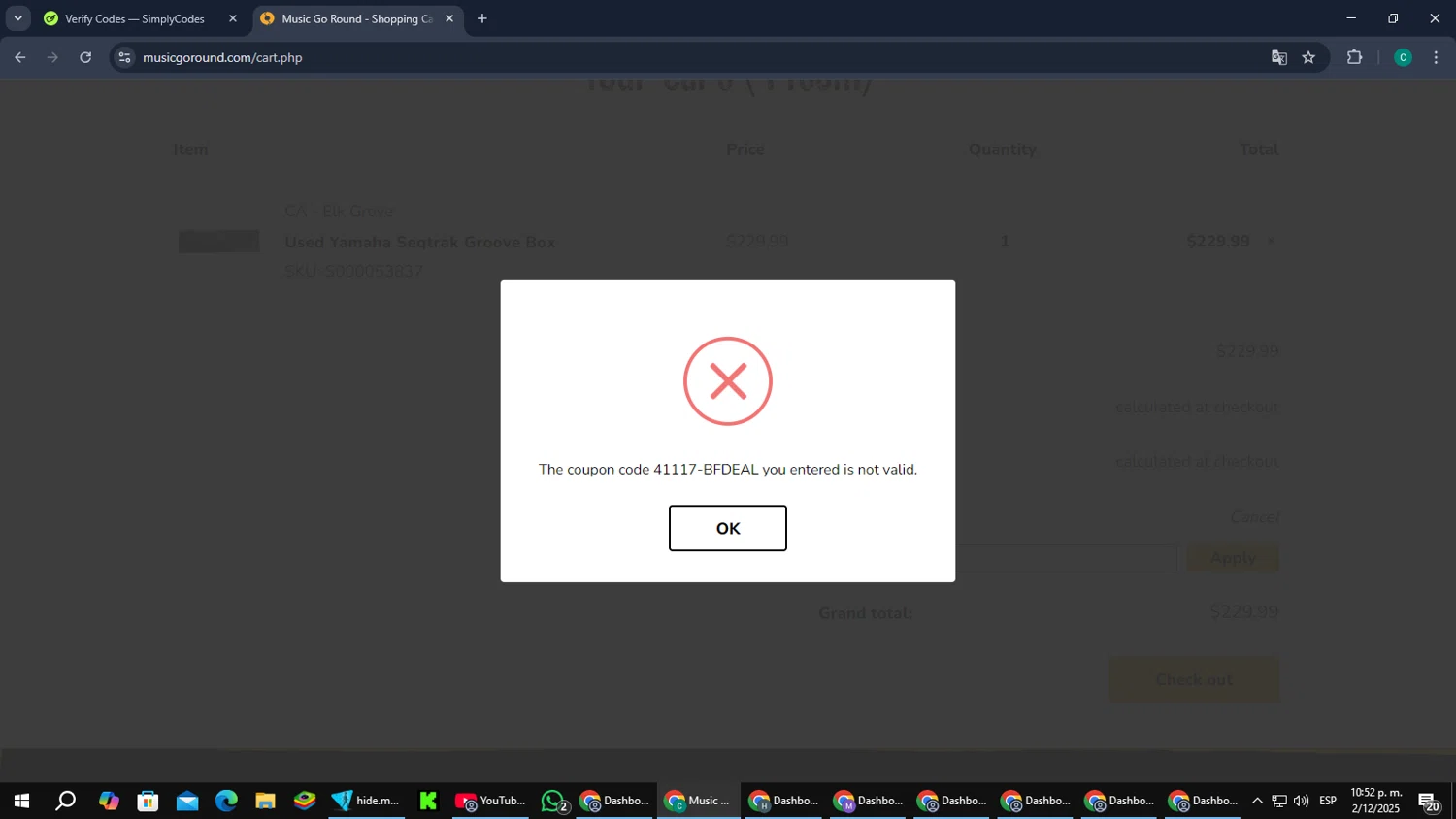Change the ESP input language
Image resolution: width=1456 pixels, height=819 pixels.
point(1328,801)
